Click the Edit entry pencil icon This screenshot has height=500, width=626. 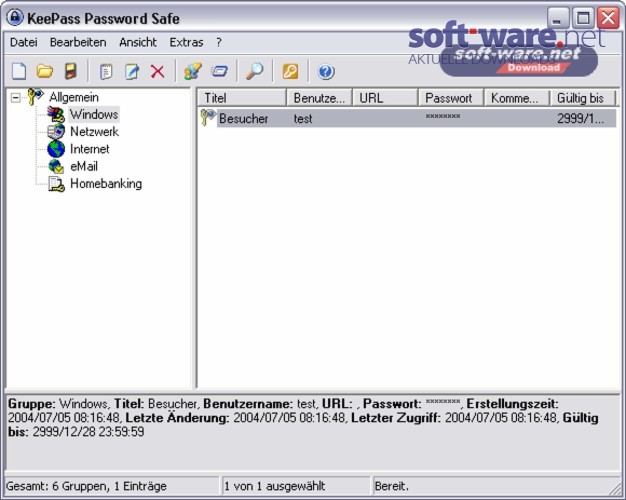click(132, 72)
